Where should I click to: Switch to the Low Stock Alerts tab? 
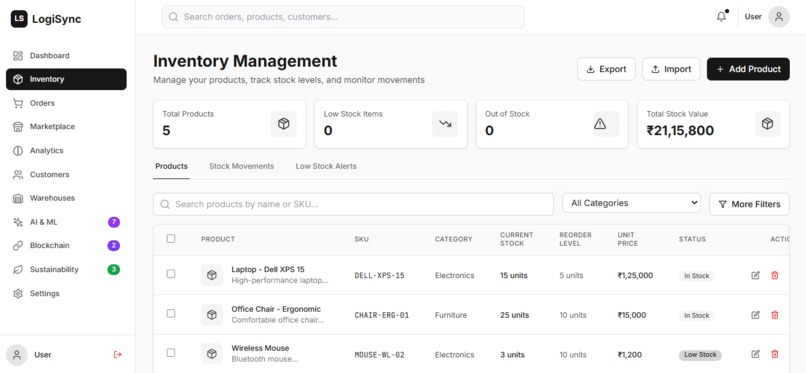point(326,166)
